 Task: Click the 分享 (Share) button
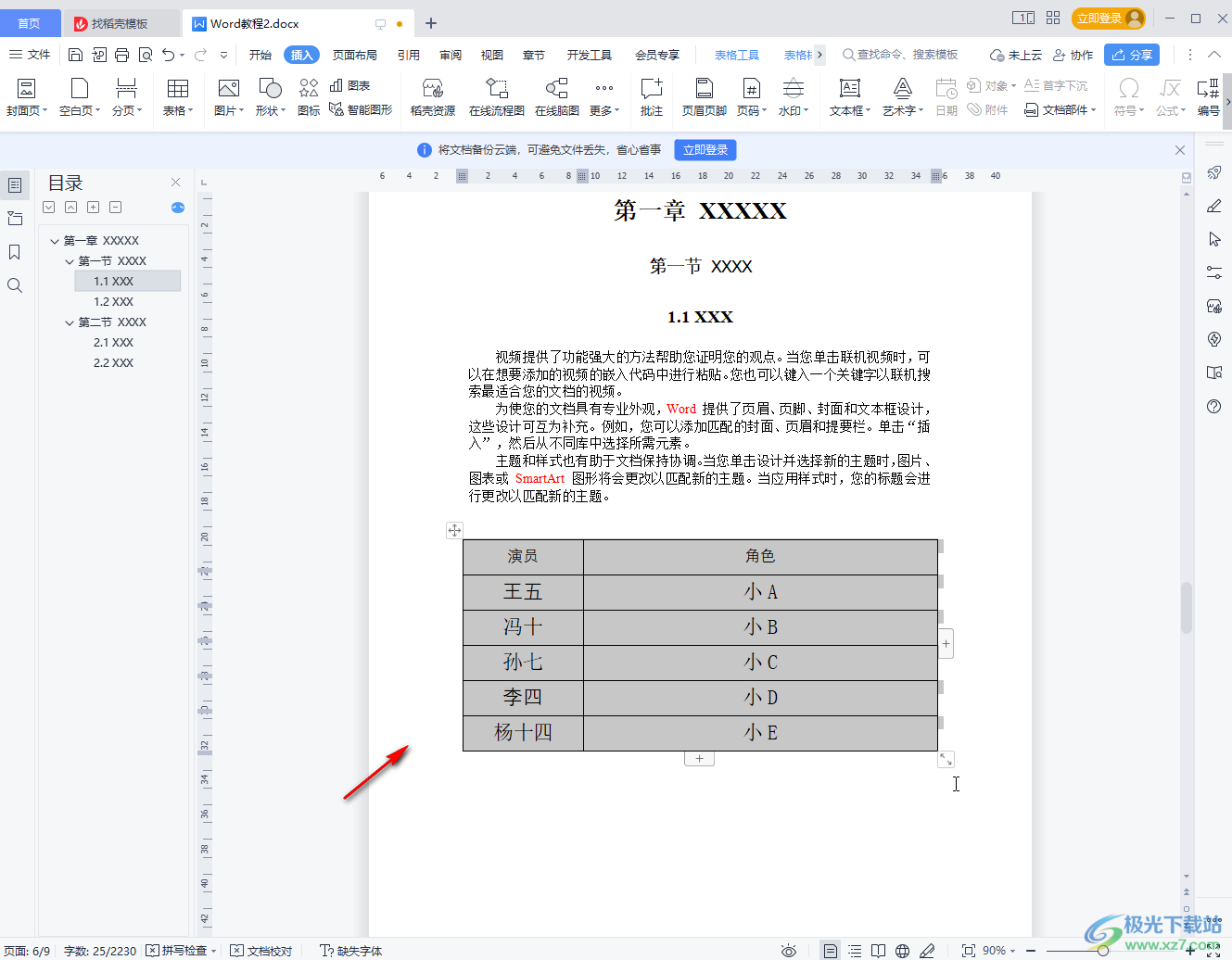click(x=1132, y=55)
